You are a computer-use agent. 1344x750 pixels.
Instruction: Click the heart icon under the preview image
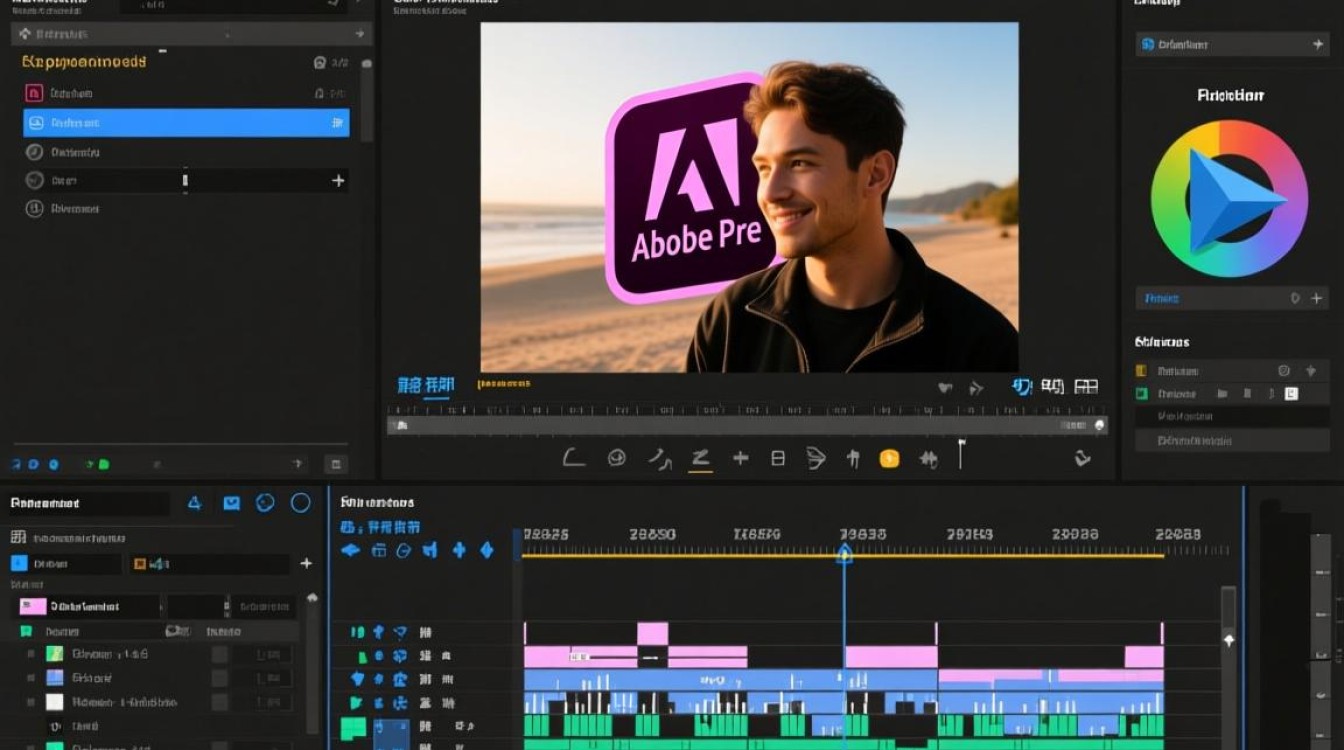tap(944, 387)
